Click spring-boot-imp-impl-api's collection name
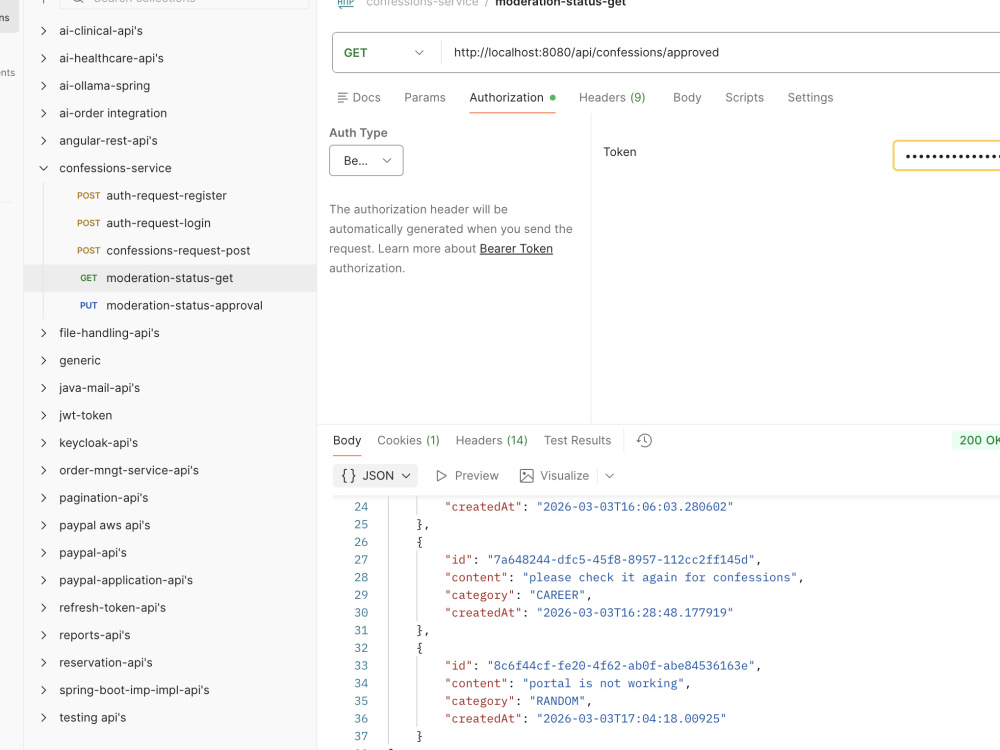The height and width of the screenshot is (750, 1000). 134,690
